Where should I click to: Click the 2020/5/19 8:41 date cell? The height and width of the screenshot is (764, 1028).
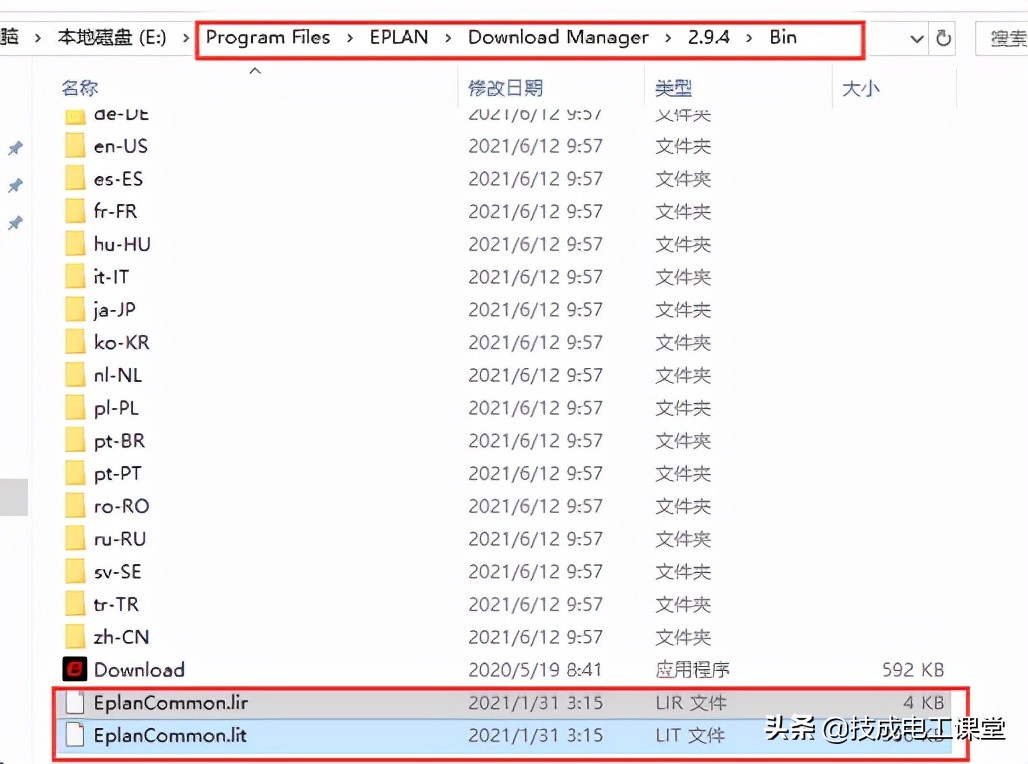coord(535,670)
